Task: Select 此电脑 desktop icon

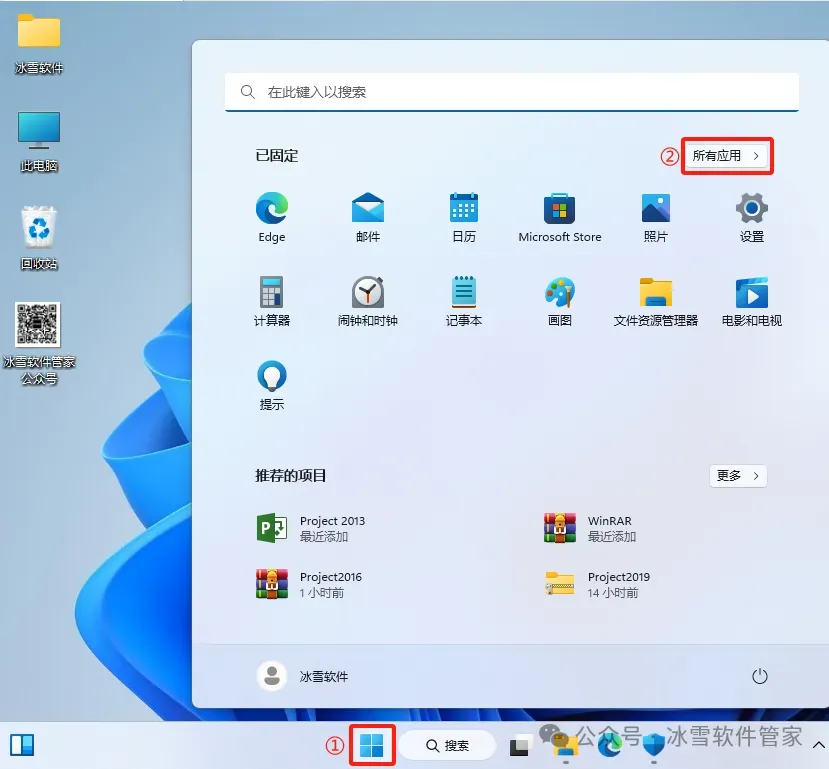Action: (39, 142)
